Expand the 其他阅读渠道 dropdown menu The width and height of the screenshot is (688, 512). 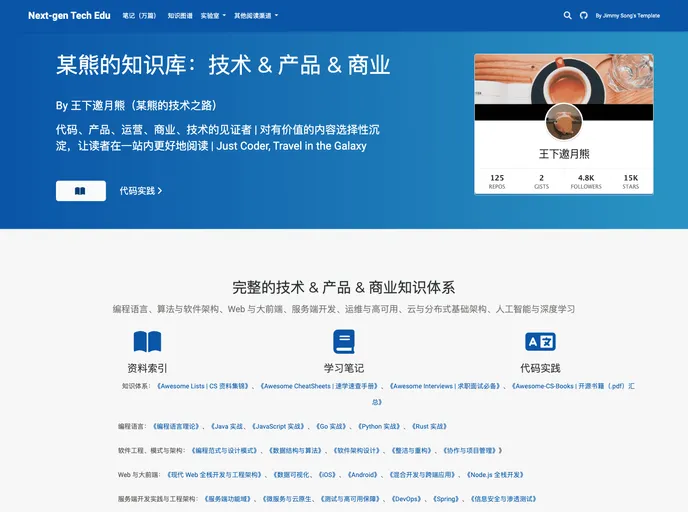255,16
